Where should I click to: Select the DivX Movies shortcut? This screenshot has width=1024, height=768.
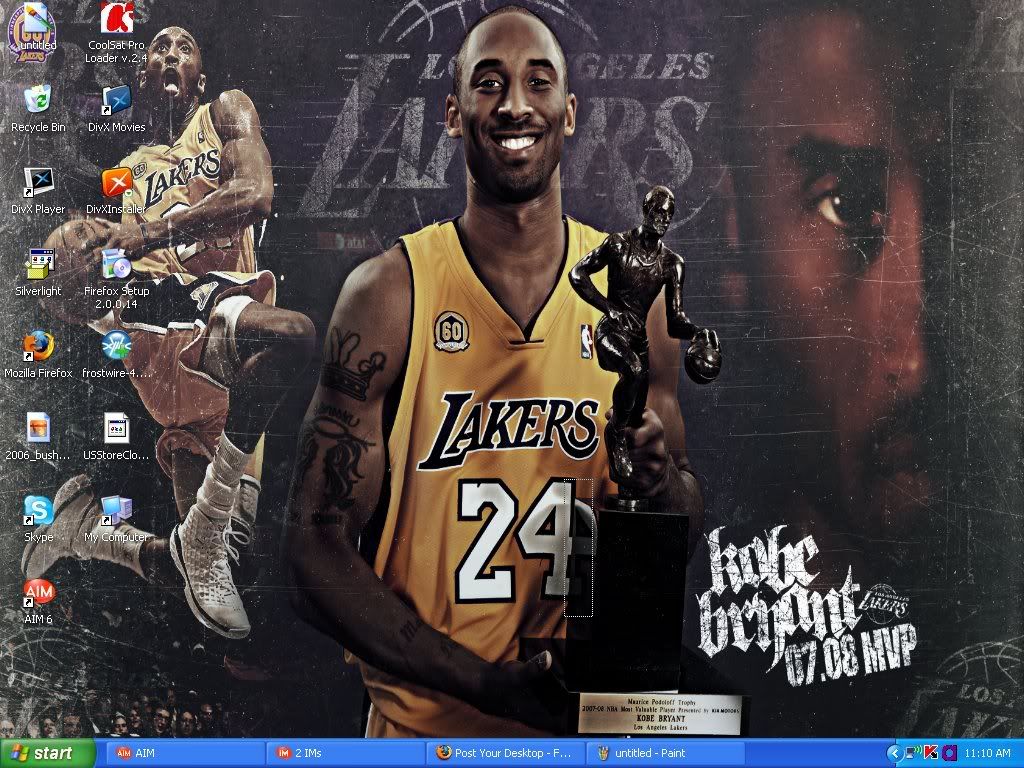coord(117,108)
